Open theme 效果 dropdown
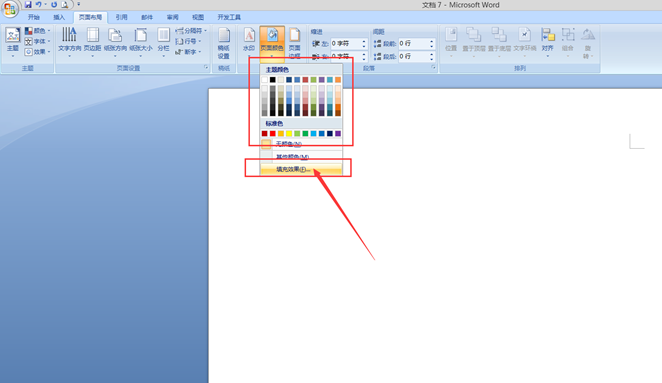The image size is (662, 383). point(37,52)
